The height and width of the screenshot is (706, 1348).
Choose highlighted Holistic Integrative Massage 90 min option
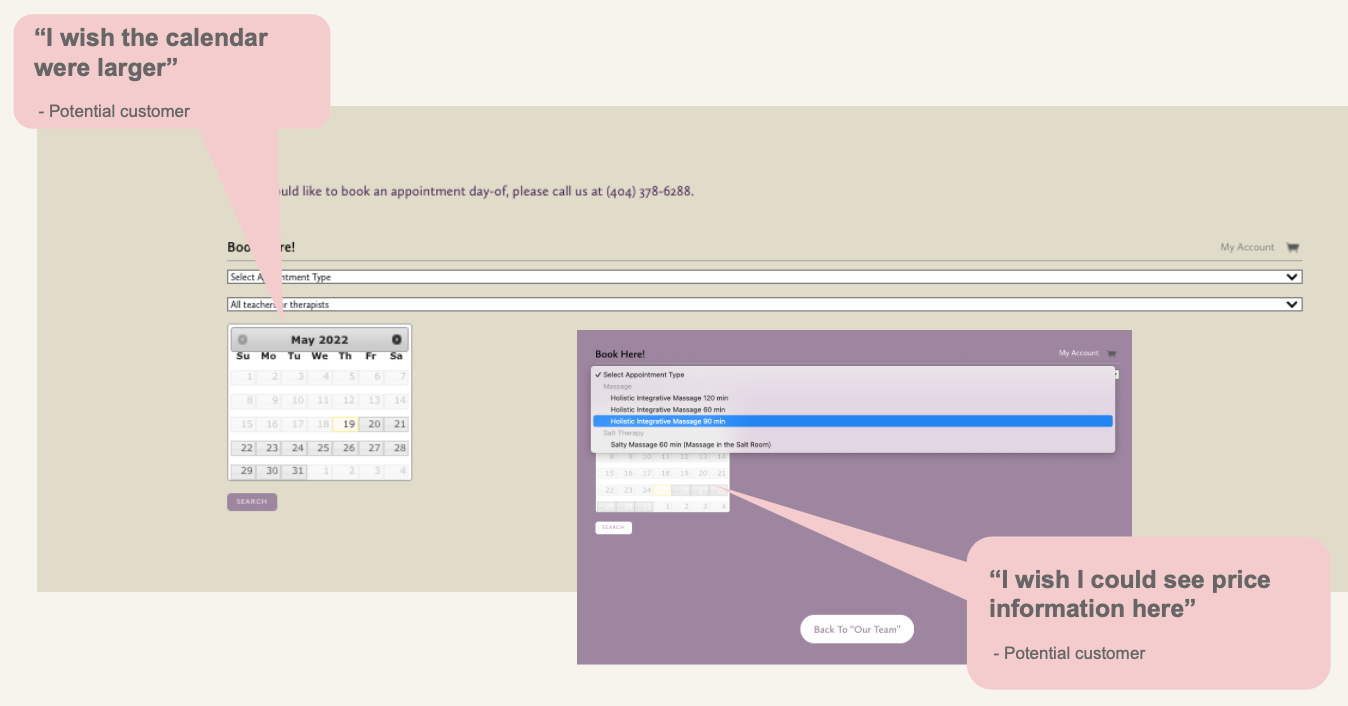[x=852, y=421]
